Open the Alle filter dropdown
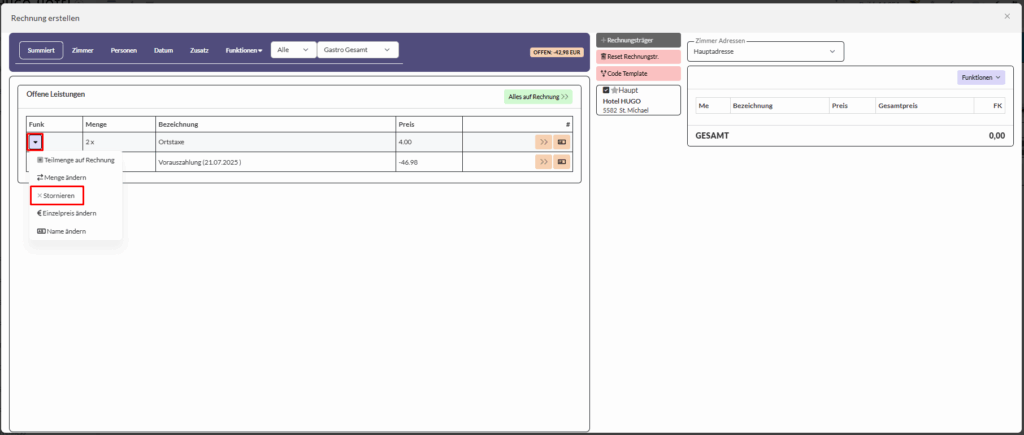This screenshot has width=1024, height=435. [291, 50]
